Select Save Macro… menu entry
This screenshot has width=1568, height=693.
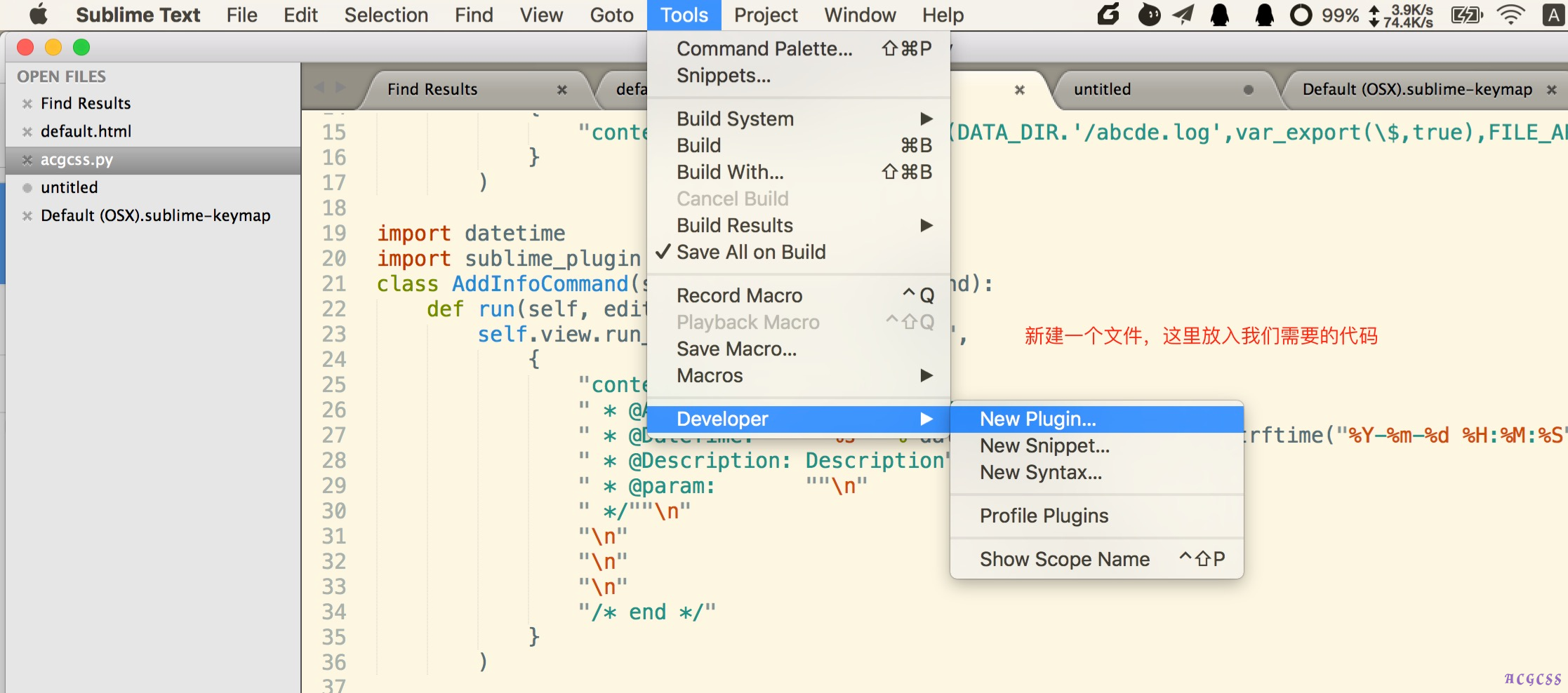pos(798,349)
